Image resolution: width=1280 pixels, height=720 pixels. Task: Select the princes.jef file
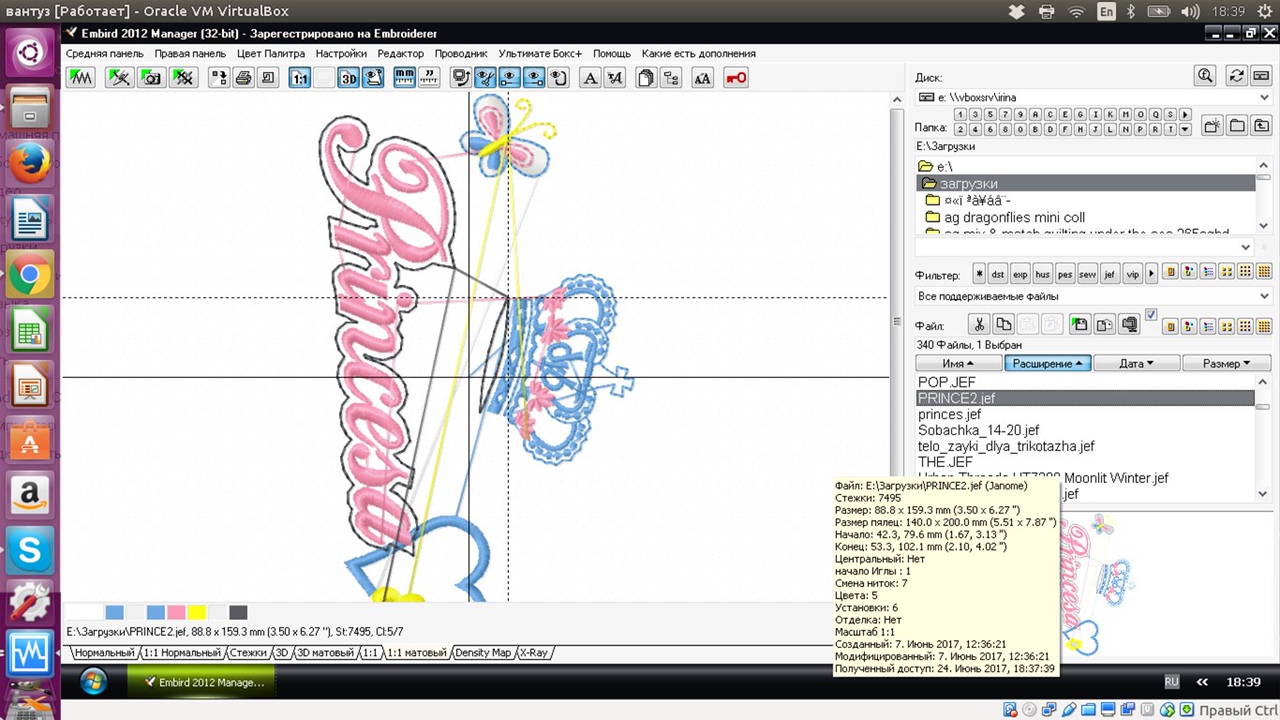[950, 414]
